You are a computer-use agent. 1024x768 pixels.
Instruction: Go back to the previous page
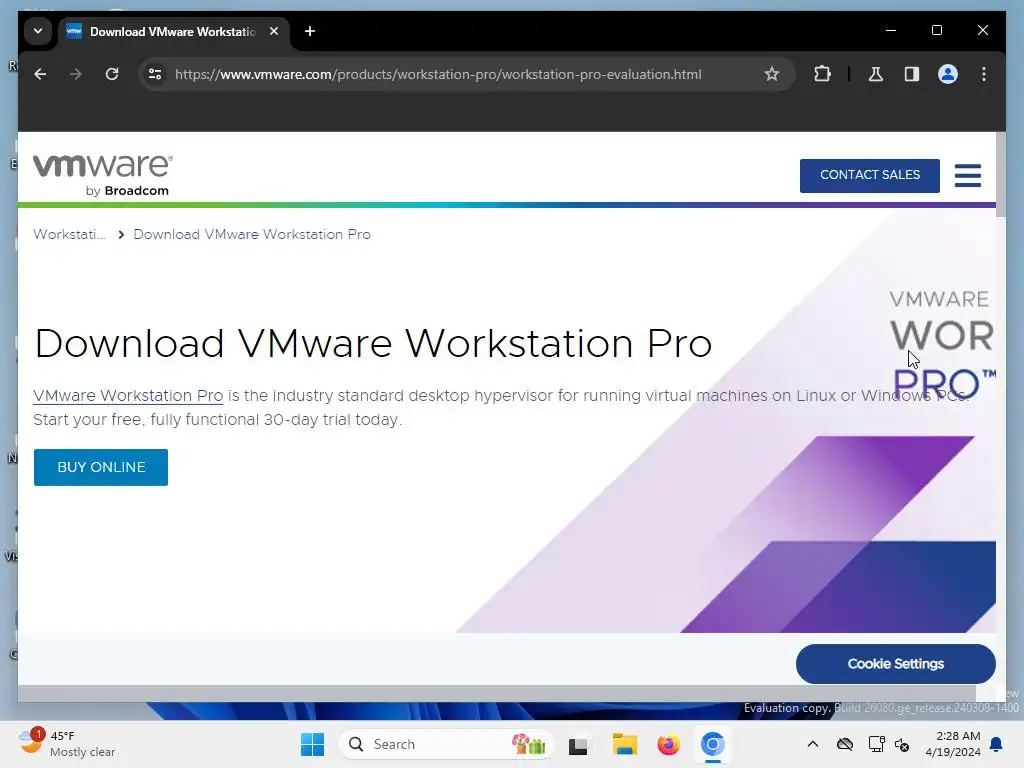40,74
